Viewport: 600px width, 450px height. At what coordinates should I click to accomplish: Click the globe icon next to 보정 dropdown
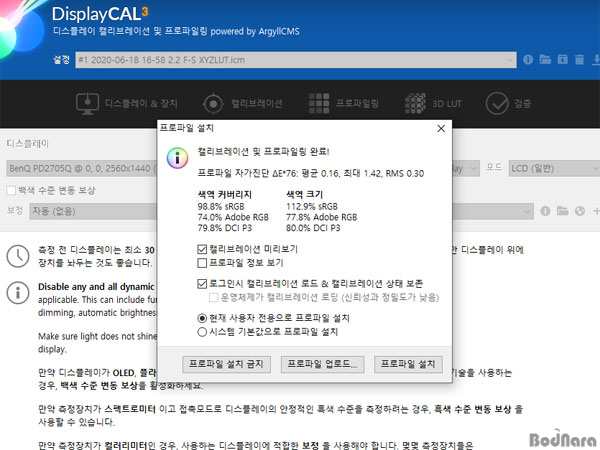580,211
